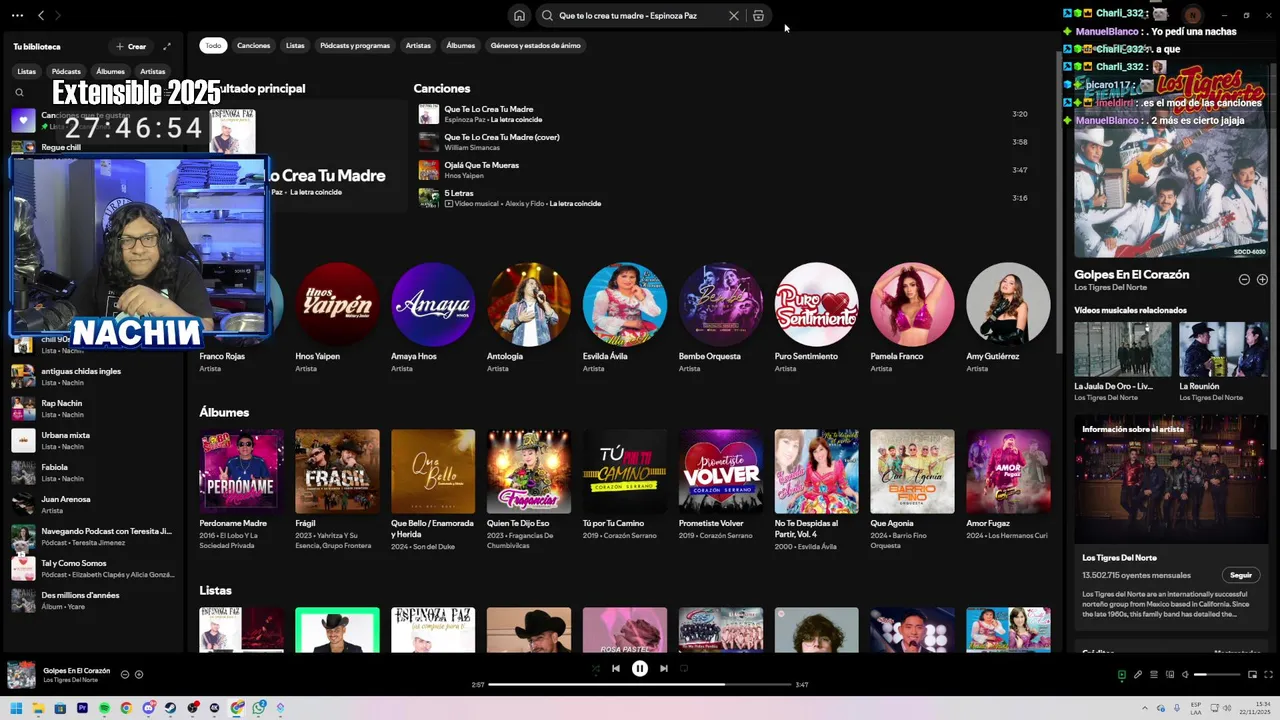The height and width of the screenshot is (720, 1280).
Task: Follow Los Tigres Del Norte with Seguir
Action: 1241,575
